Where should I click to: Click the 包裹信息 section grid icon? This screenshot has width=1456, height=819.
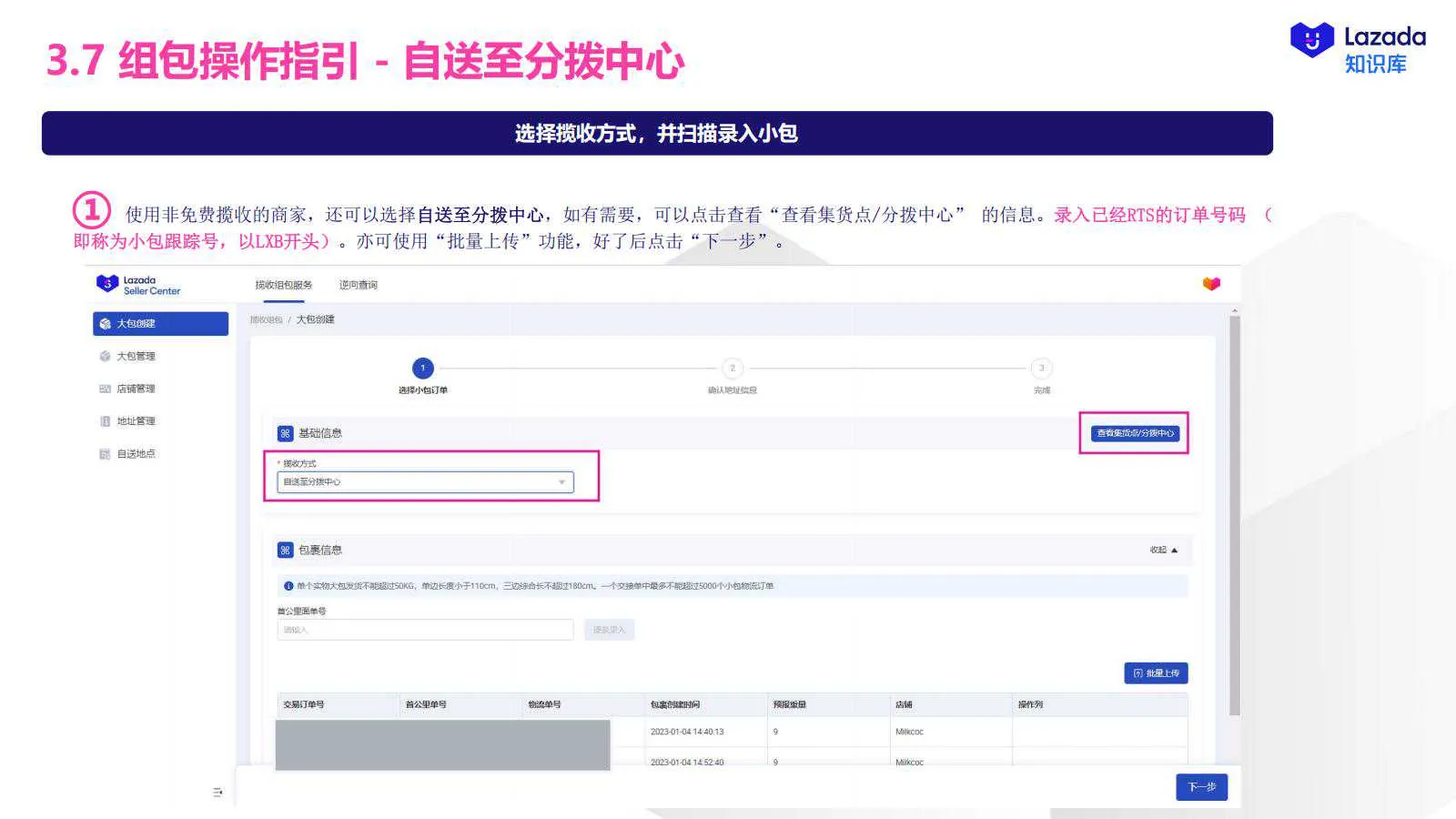(x=284, y=549)
